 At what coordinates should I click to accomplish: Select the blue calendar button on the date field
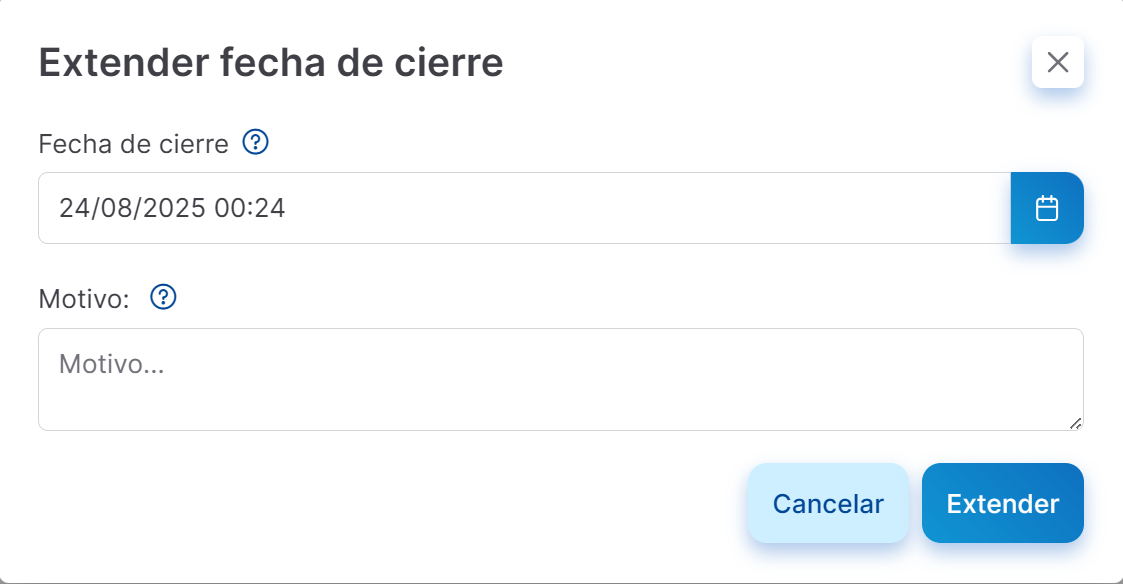click(1047, 208)
